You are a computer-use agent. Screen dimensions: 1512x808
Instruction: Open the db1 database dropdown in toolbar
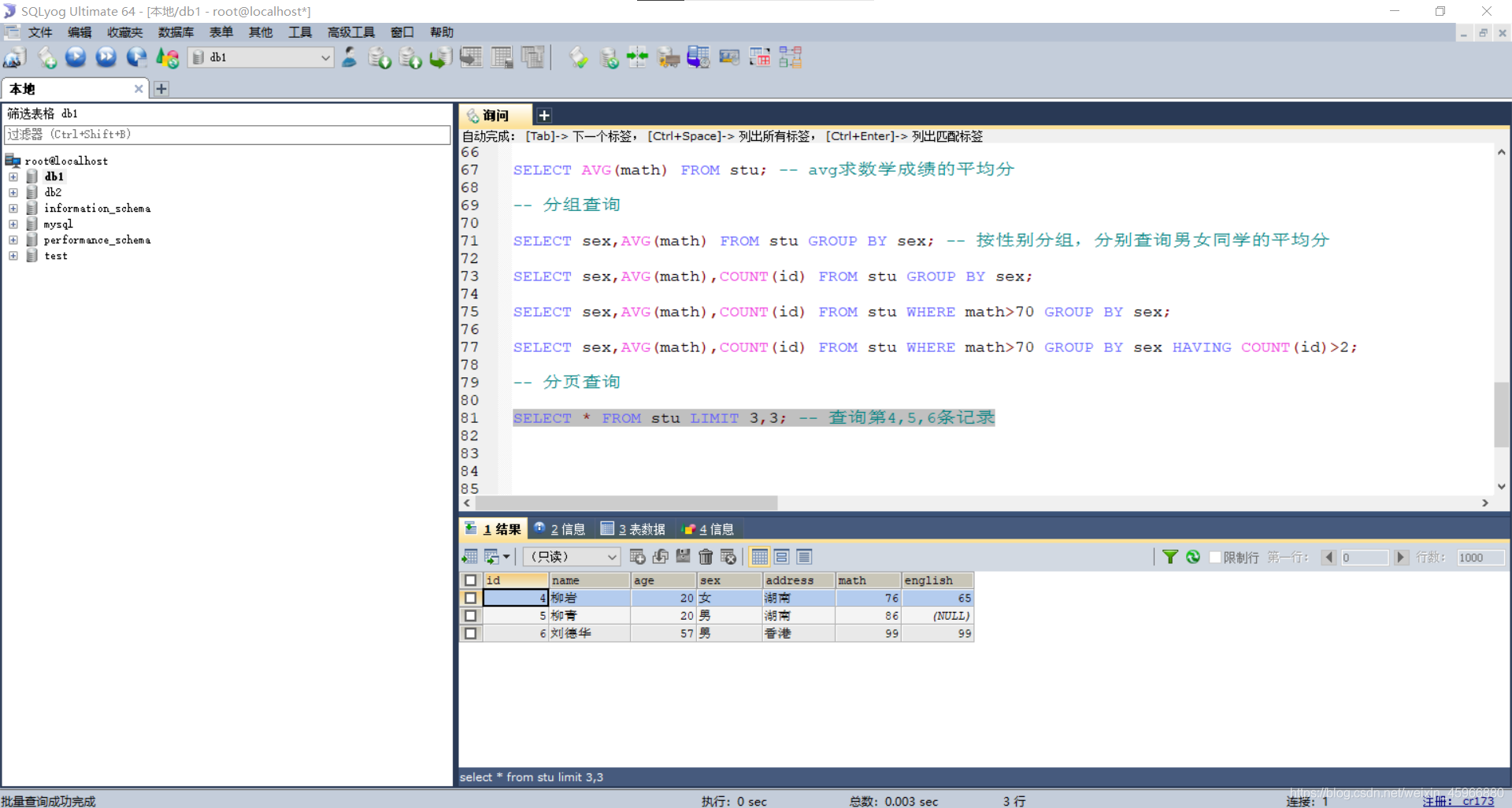point(261,57)
